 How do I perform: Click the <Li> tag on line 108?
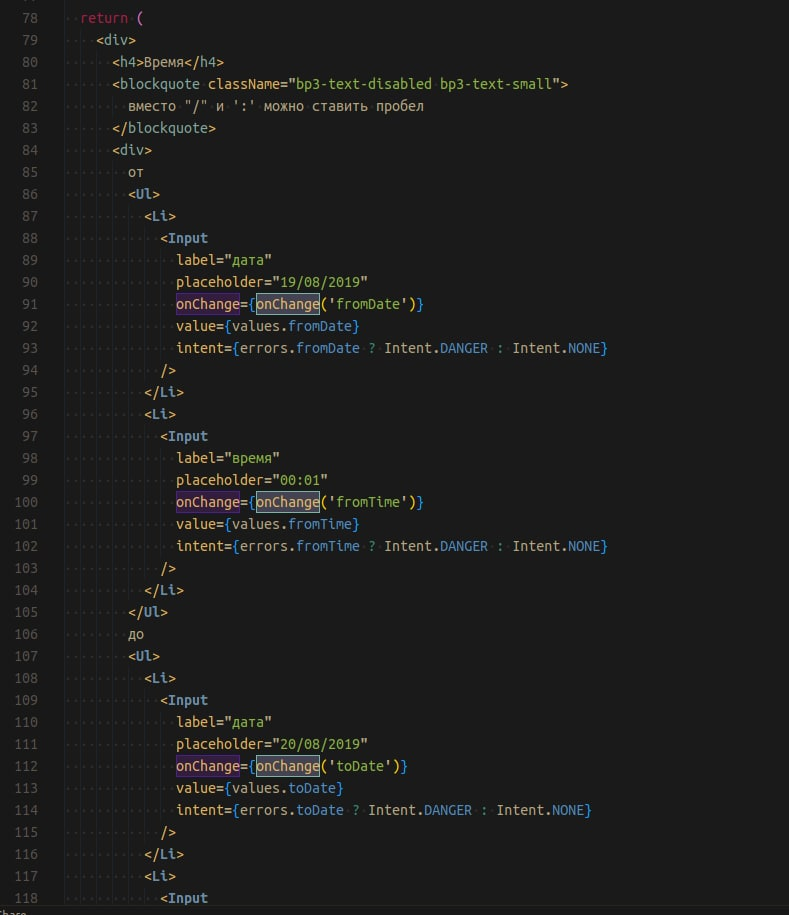pos(160,678)
